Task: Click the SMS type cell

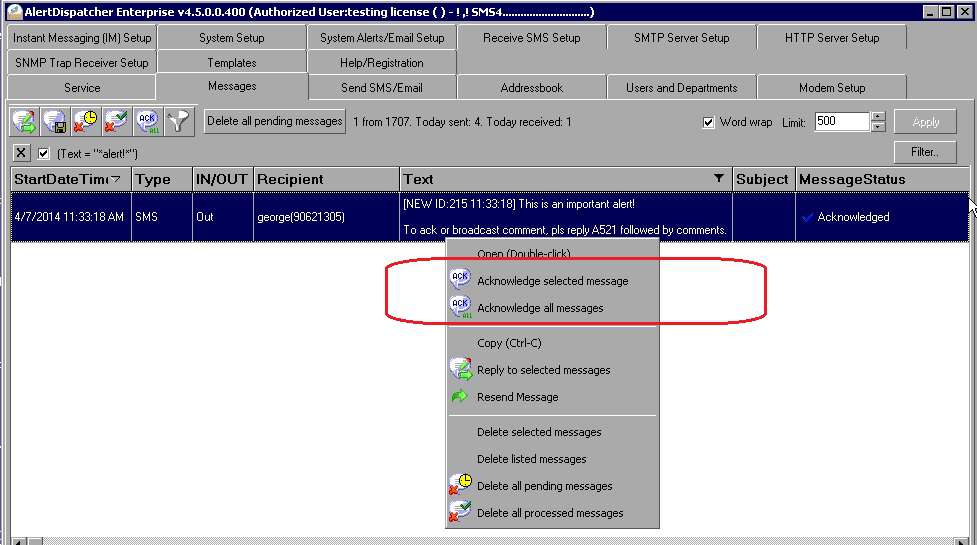Action: [162, 217]
